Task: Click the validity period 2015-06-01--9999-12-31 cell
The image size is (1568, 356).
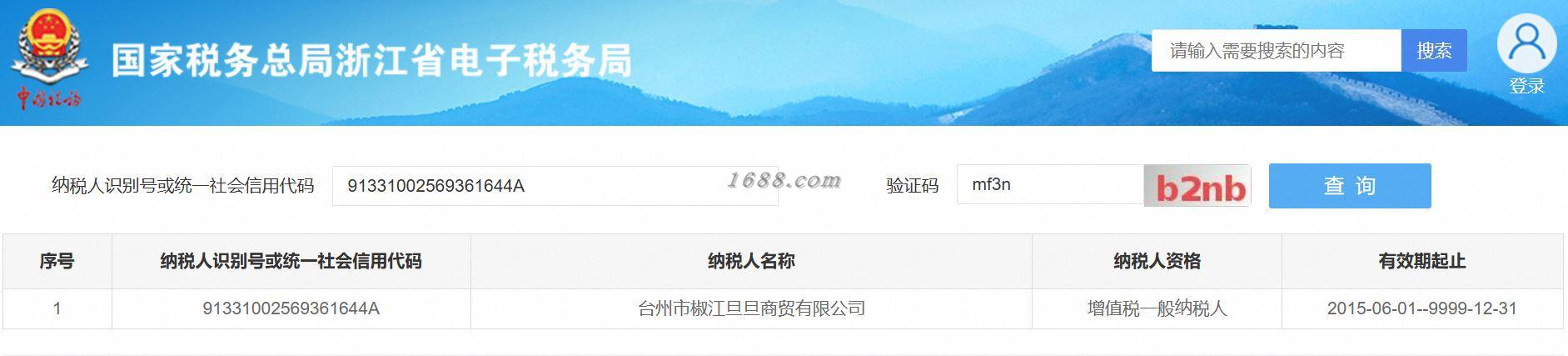Action: (x=1422, y=308)
